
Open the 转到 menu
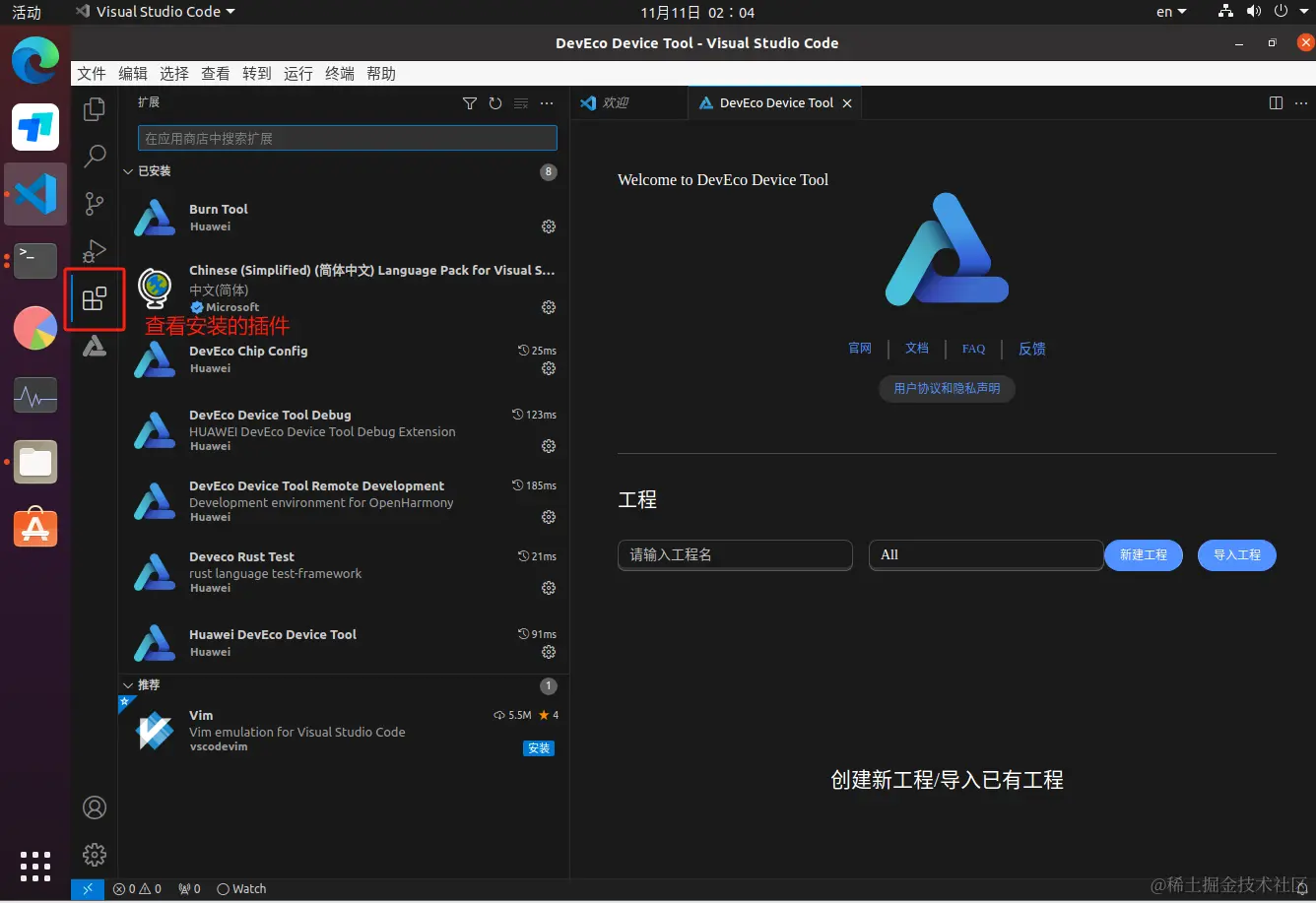[x=257, y=74]
